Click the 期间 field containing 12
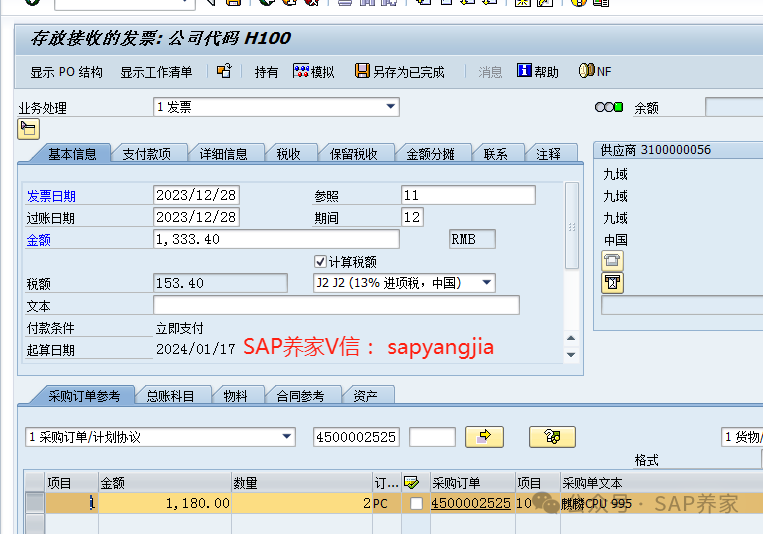Image resolution: width=763 pixels, height=534 pixels. (x=412, y=217)
